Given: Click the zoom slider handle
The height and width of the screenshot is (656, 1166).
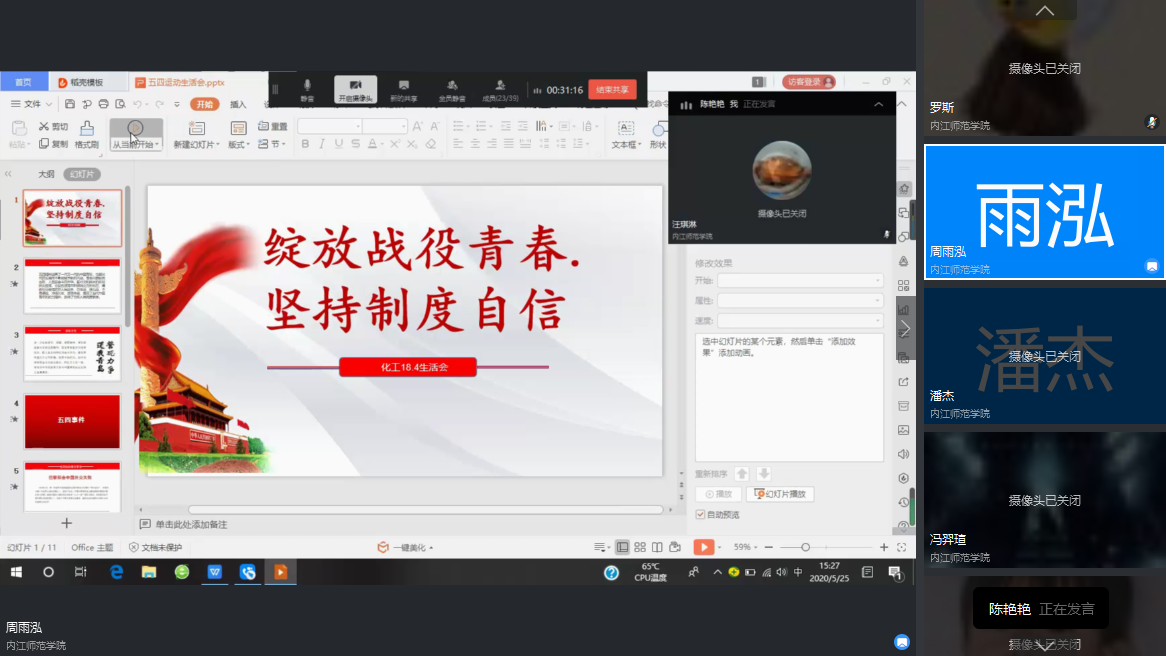Looking at the screenshot, I should pos(805,547).
